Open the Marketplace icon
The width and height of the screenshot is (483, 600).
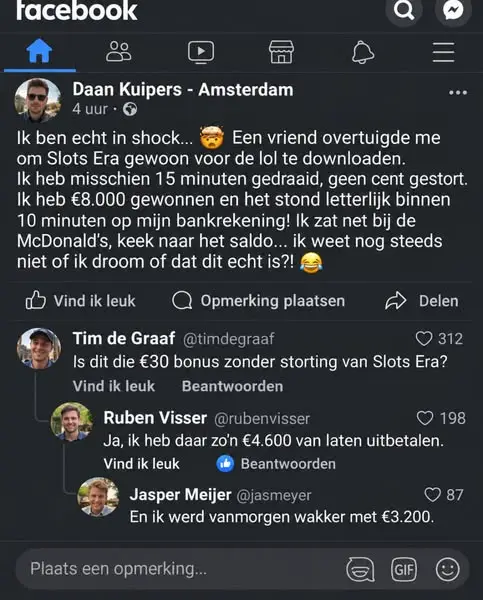click(281, 52)
